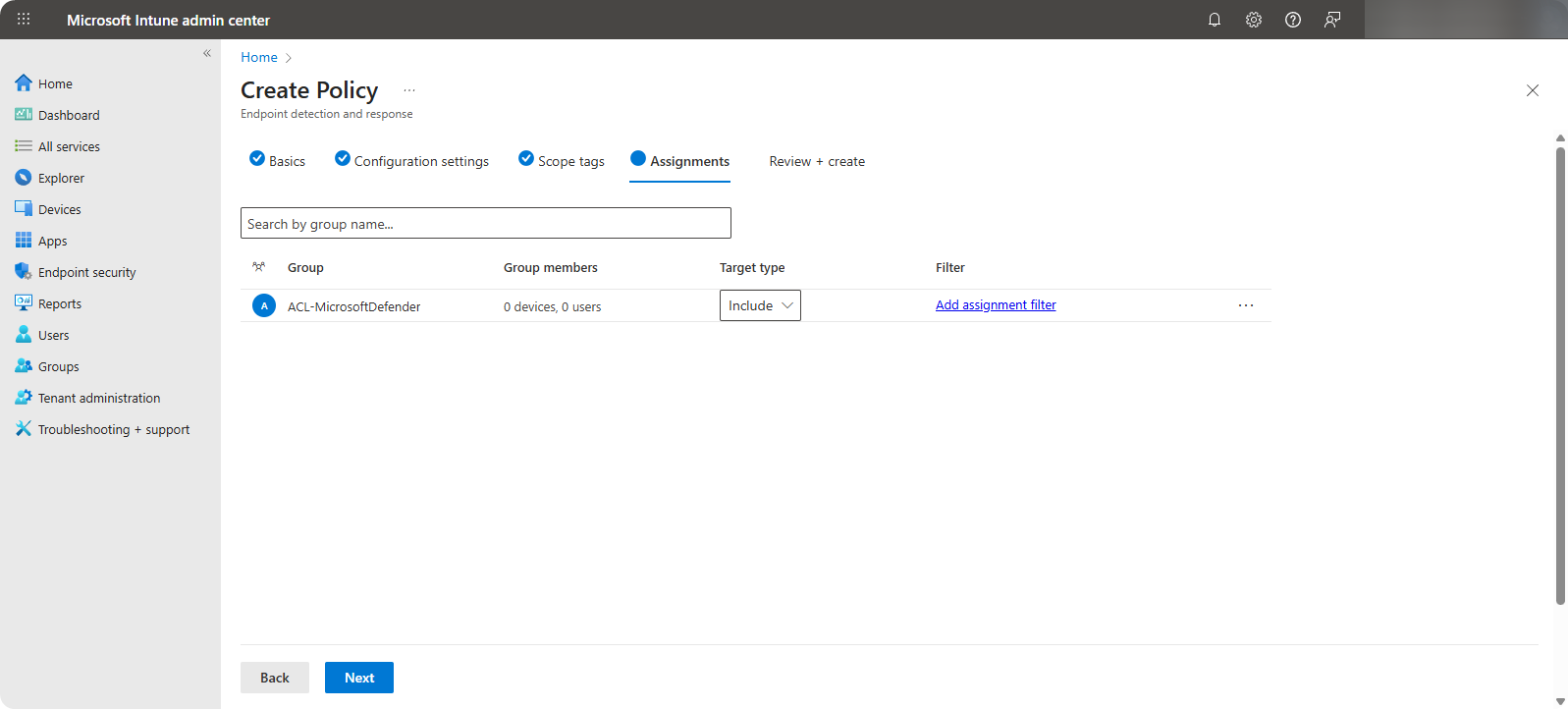Screen dimensions: 1568x709
Task: Click the Search by group name field
Action: pyautogui.click(x=485, y=224)
